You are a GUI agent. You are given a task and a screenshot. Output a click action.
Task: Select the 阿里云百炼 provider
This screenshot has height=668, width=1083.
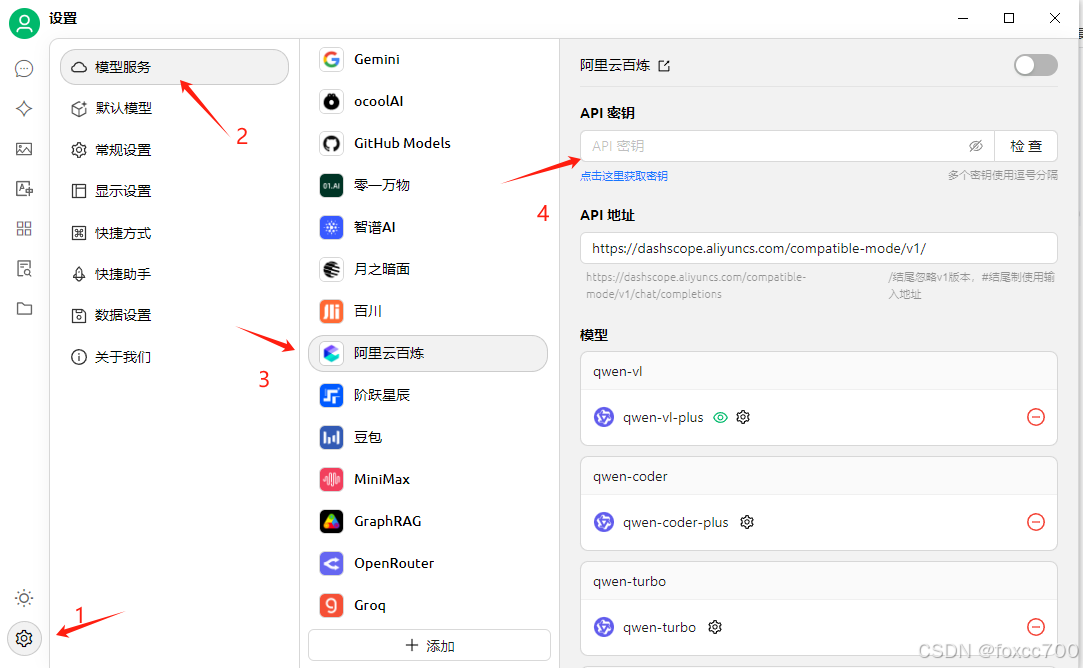coord(428,354)
